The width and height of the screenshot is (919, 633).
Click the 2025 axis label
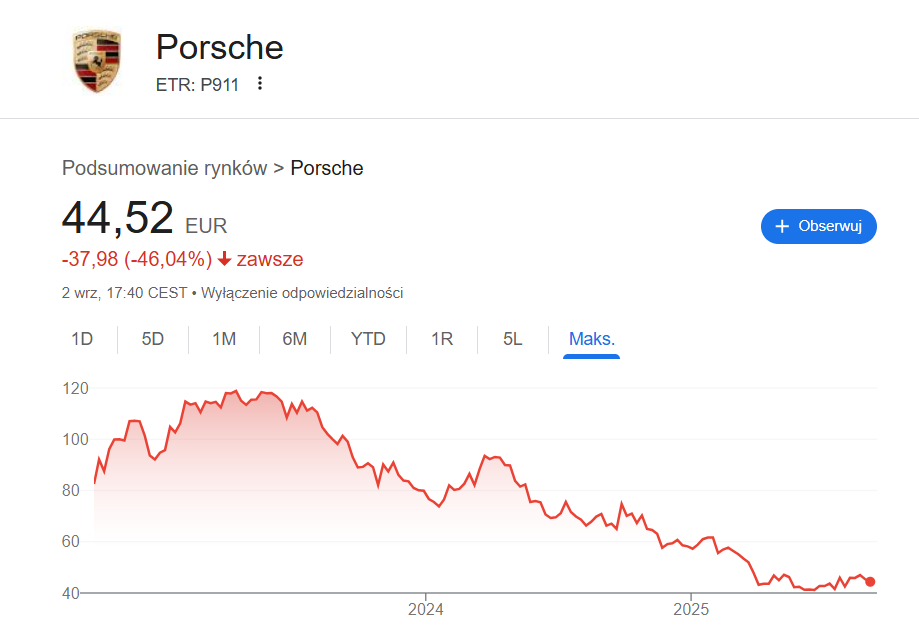(x=691, y=610)
